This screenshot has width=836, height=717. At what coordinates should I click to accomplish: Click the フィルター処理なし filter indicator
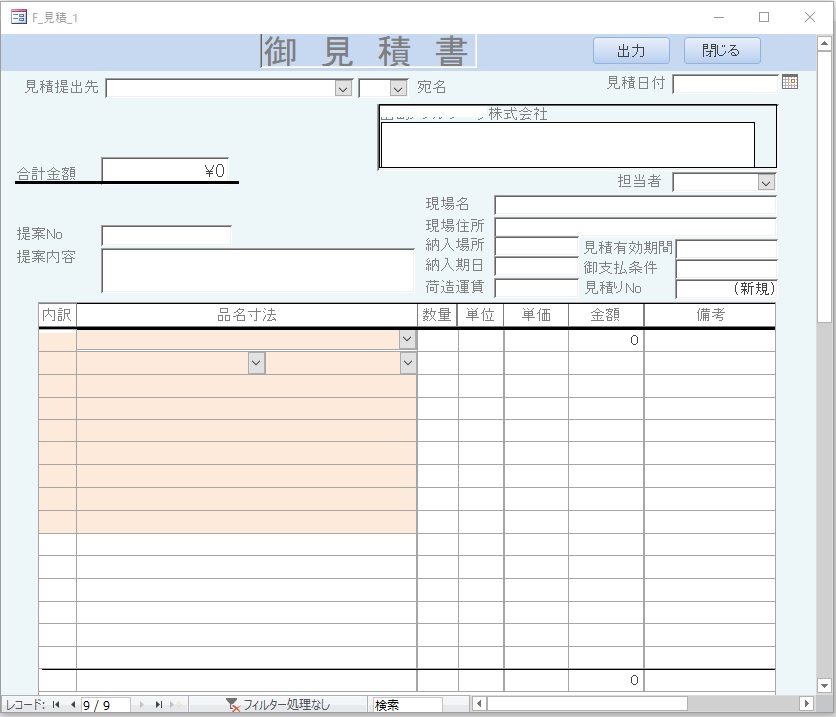[x=278, y=705]
